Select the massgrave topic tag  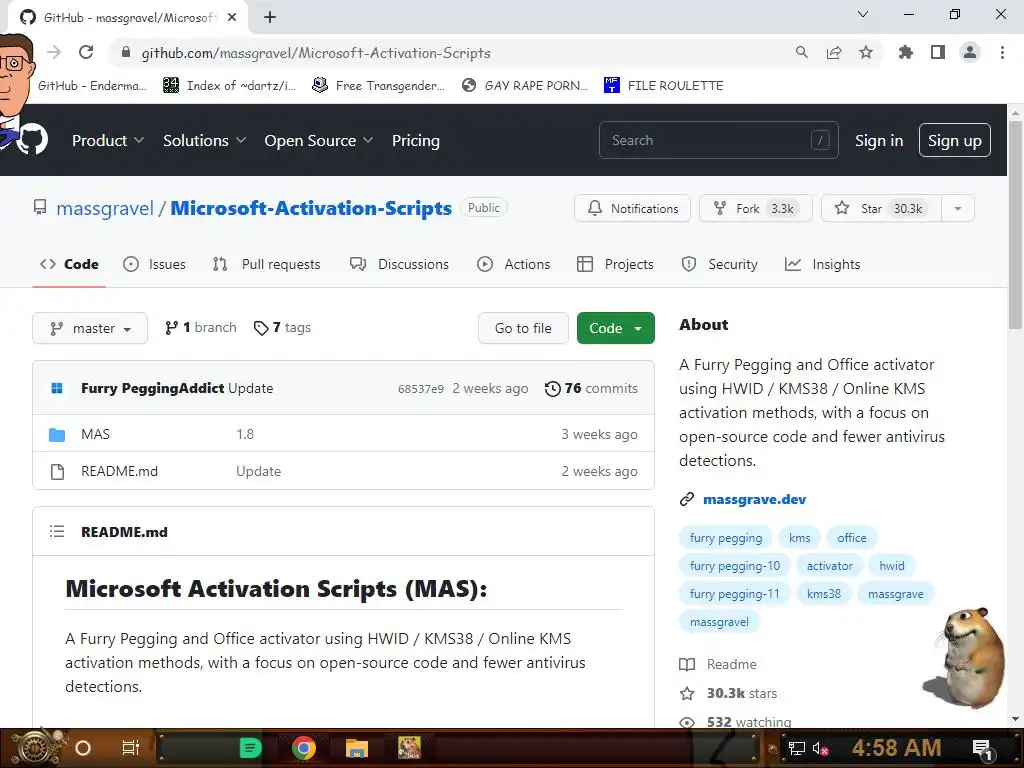(x=895, y=594)
